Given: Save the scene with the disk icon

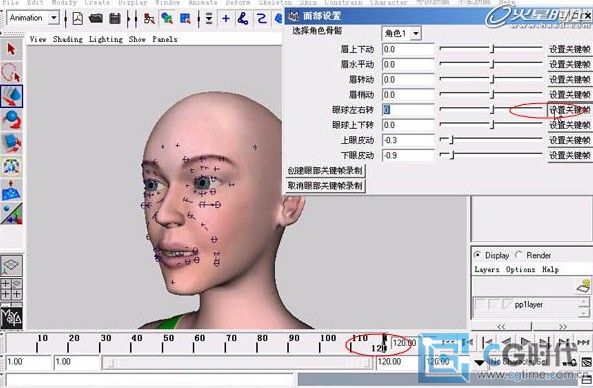Looking at the screenshot, I should point(115,18).
